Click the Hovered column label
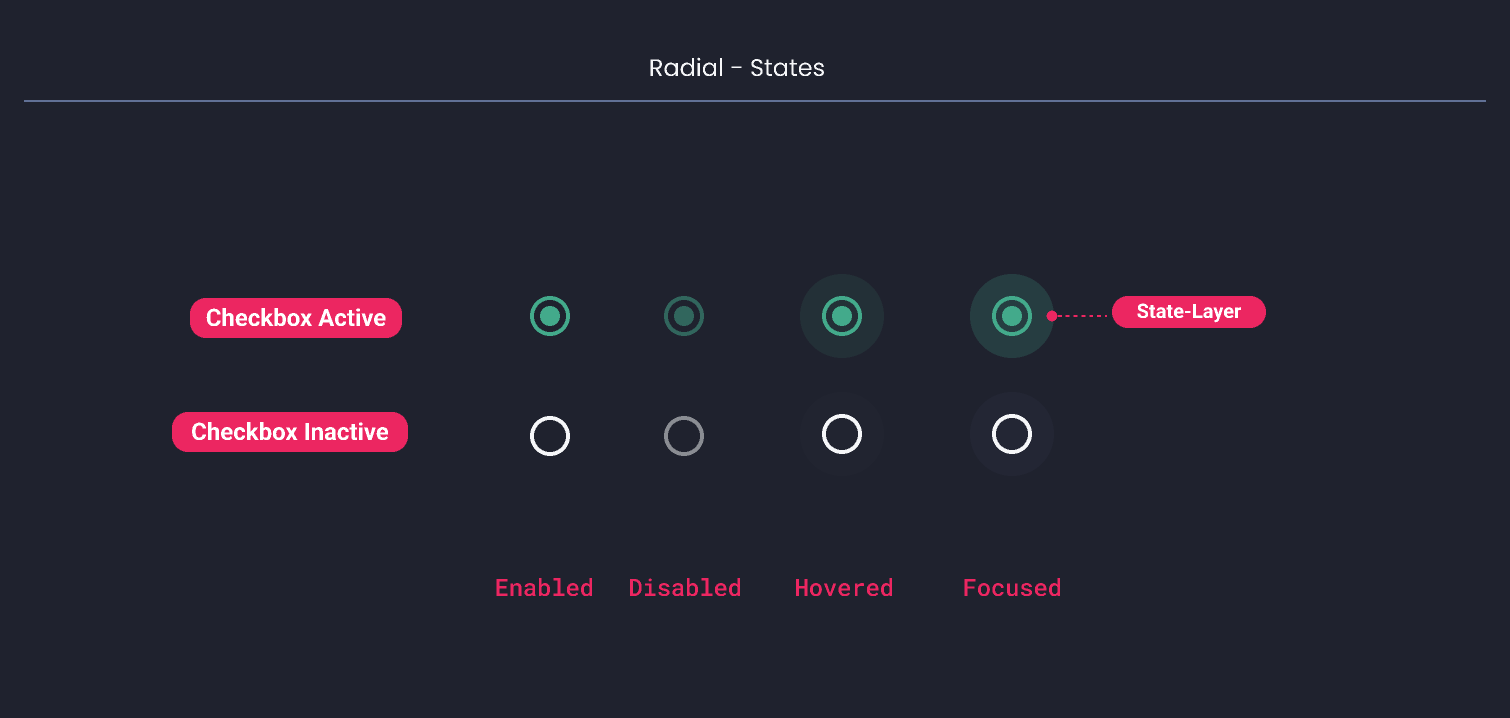 point(843,588)
